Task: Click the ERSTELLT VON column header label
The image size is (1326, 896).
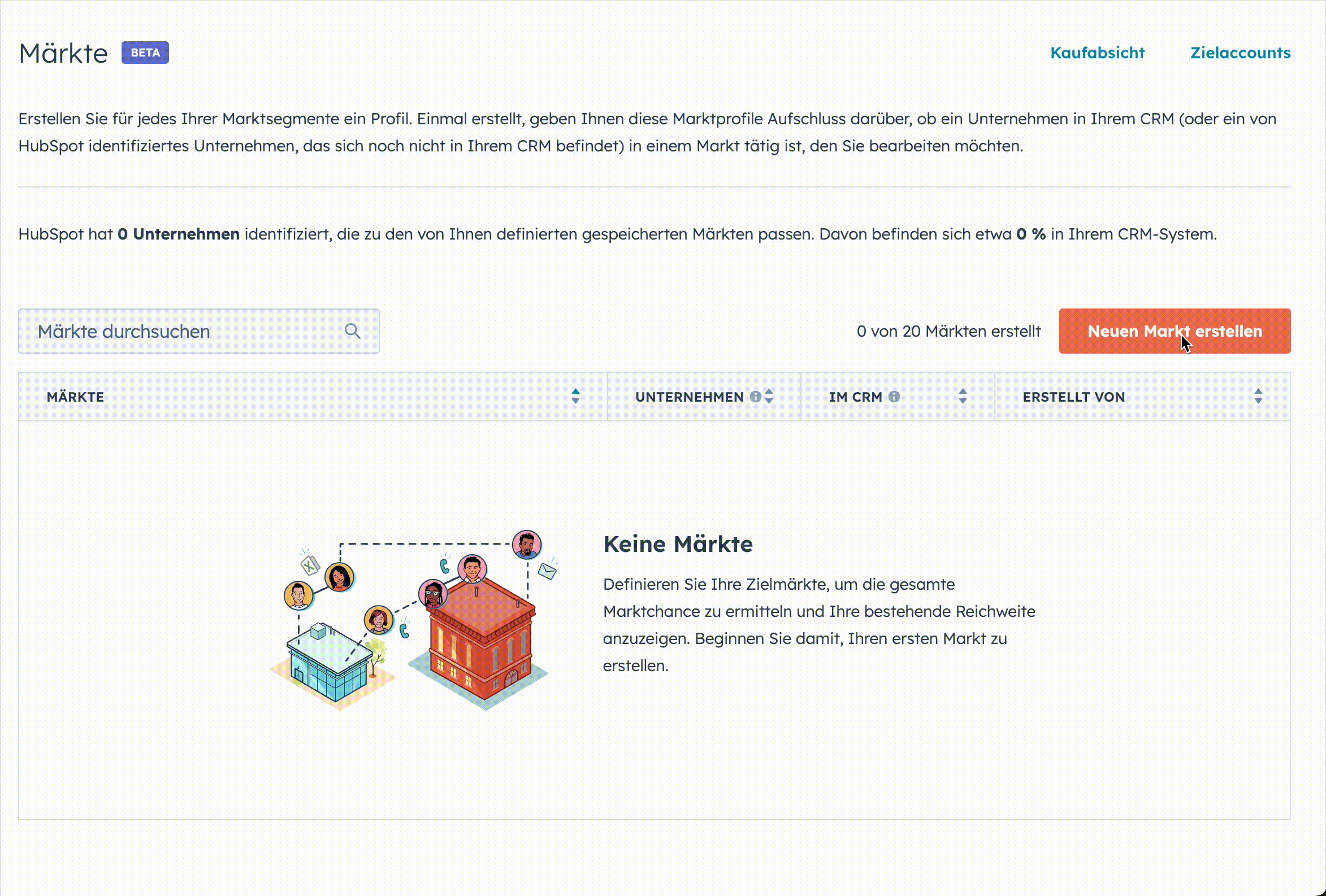Action: (1073, 397)
